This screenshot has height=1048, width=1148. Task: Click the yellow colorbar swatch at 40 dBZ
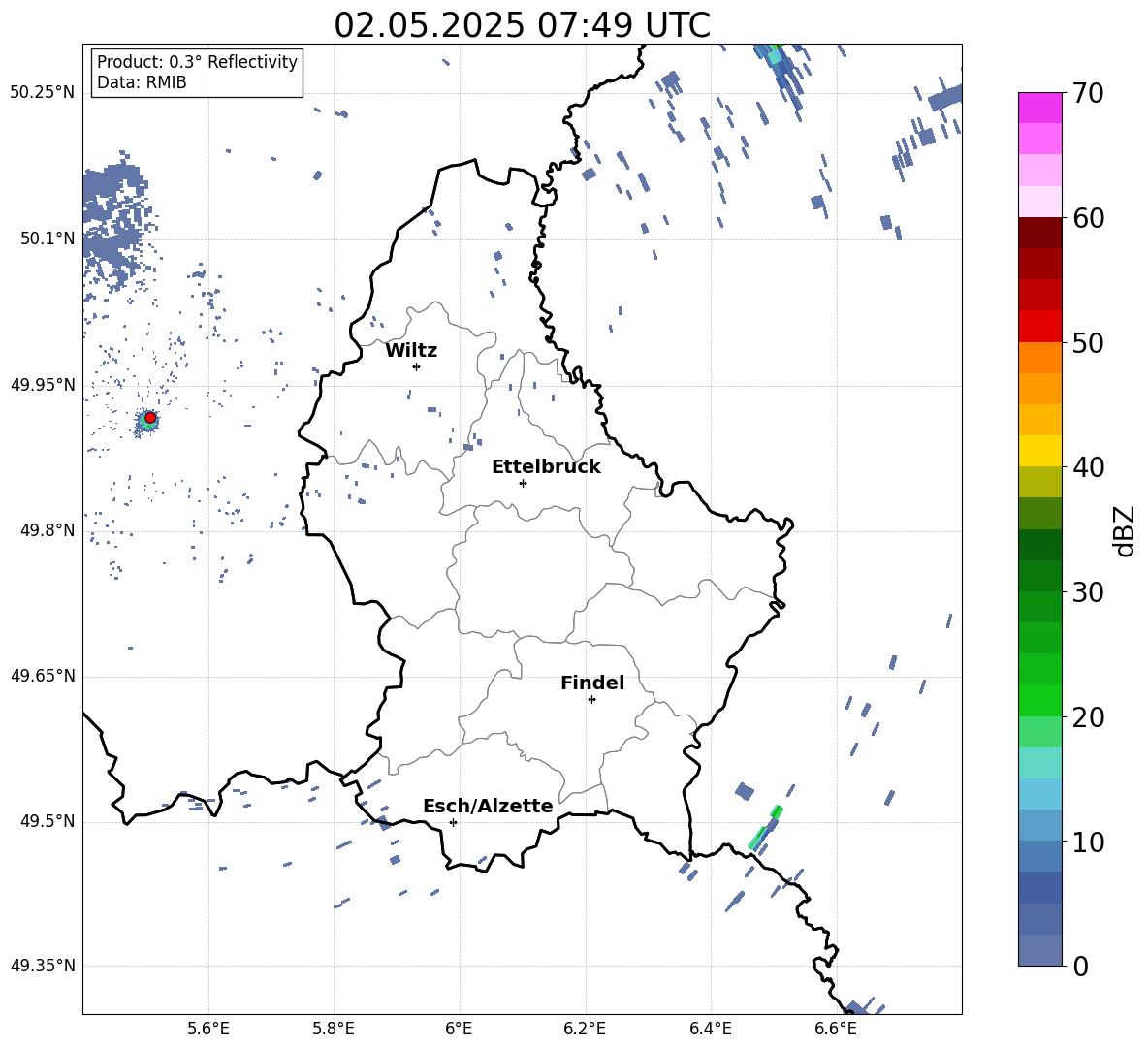1040,451
